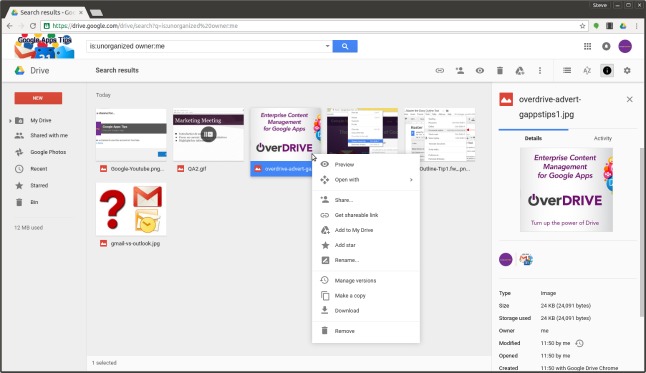
Task: Expand the Open with submenu
Action: click(x=366, y=180)
